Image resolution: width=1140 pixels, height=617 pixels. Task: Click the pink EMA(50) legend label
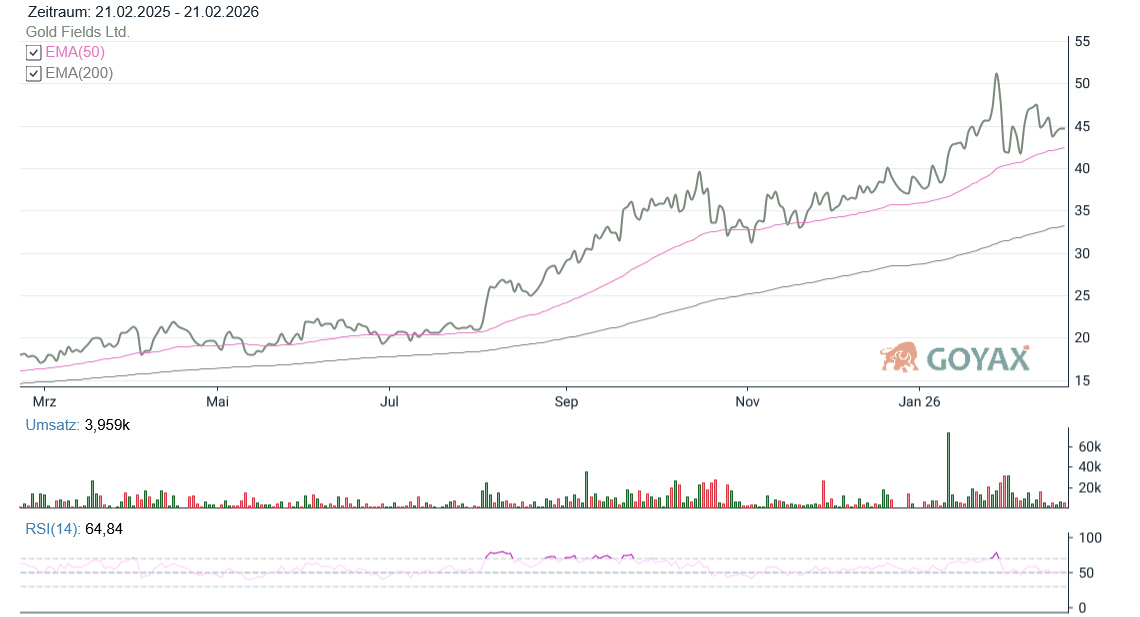(75, 52)
